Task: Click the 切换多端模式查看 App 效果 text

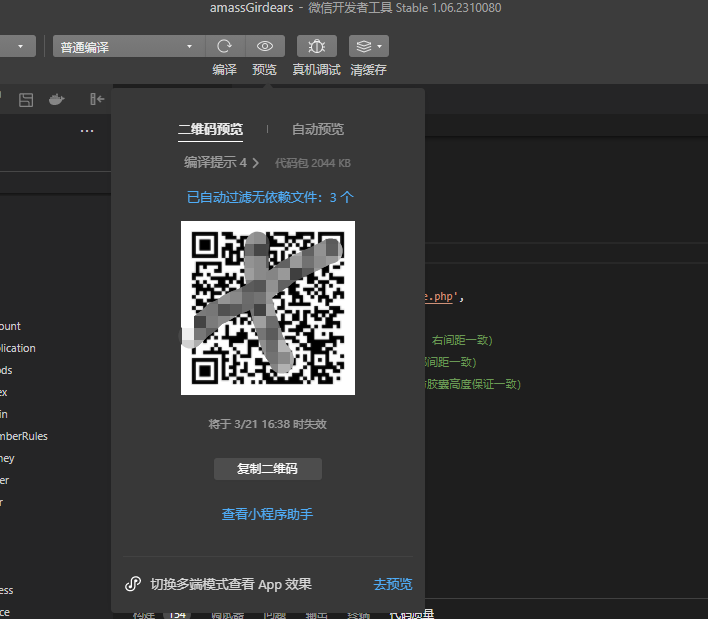Action: click(x=231, y=584)
